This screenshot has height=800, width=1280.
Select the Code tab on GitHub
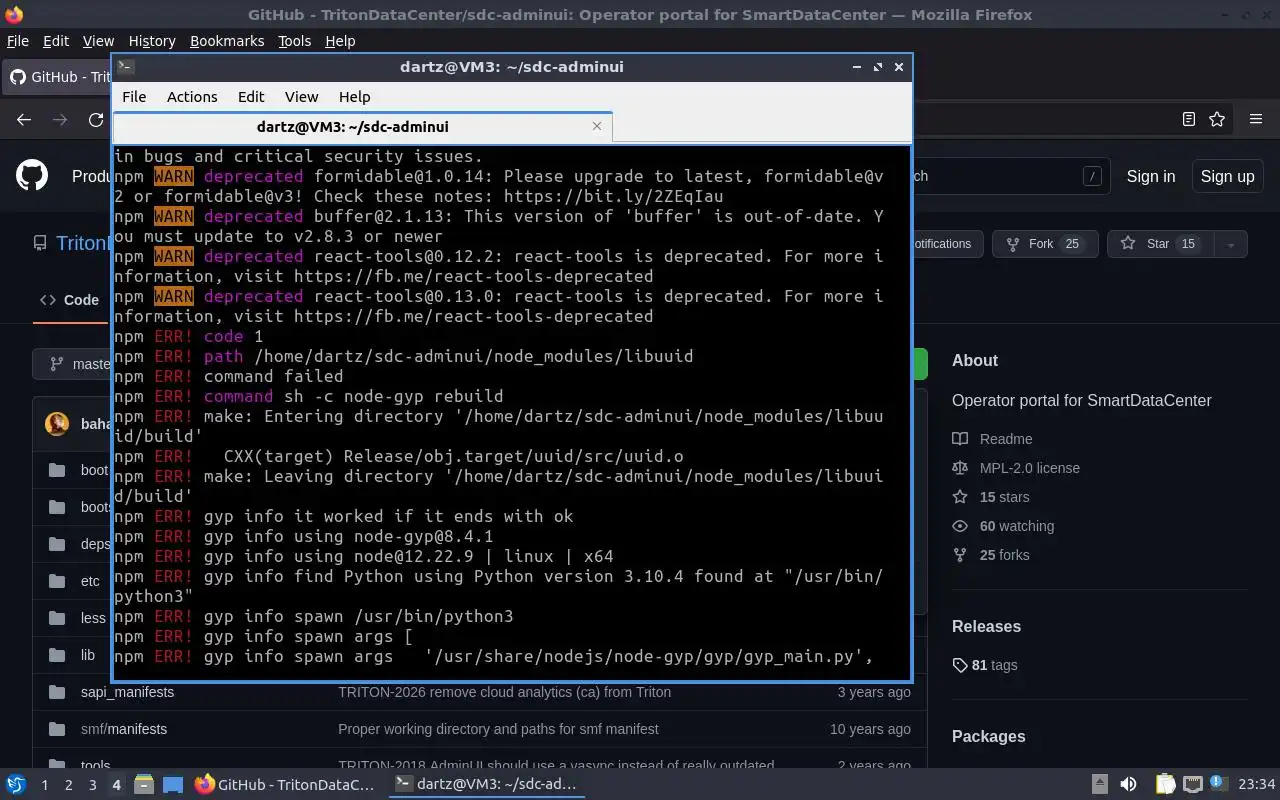pyautogui.click(x=70, y=300)
